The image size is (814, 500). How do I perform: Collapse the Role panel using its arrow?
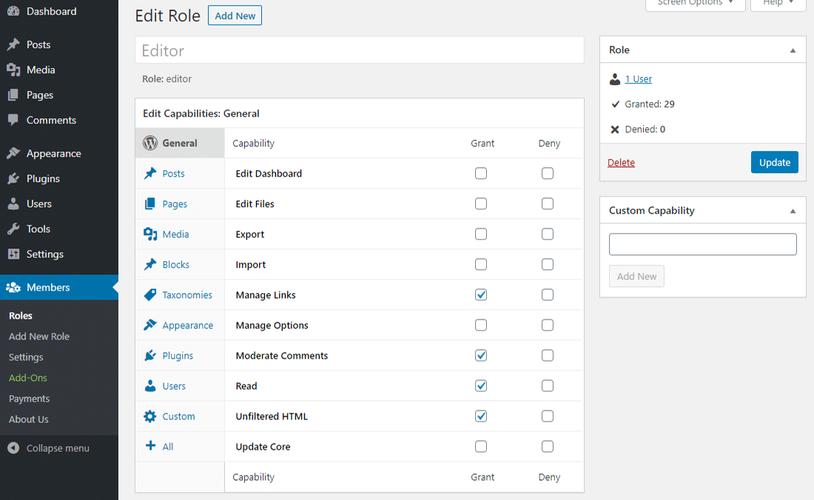pos(792,50)
